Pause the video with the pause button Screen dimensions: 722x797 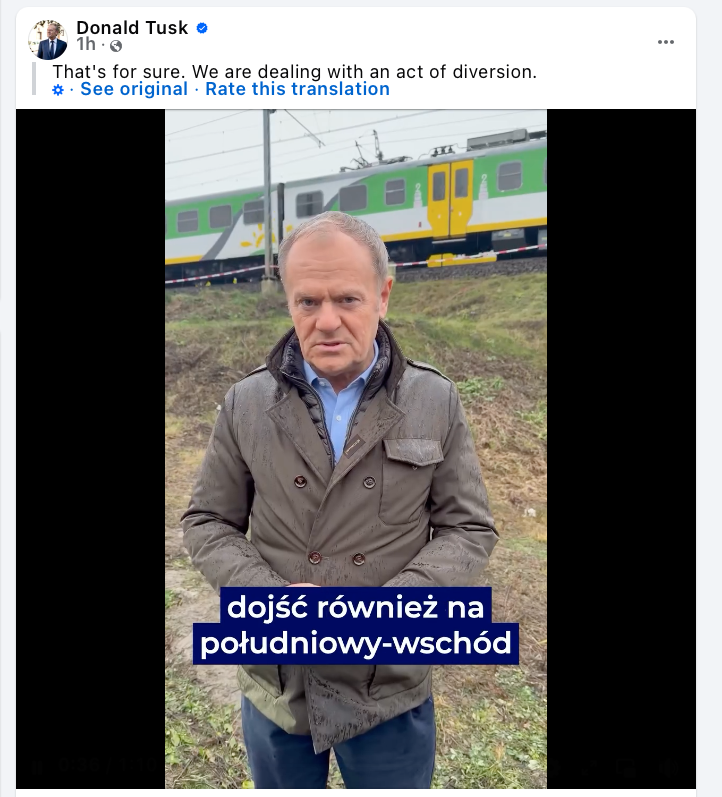pyautogui.click(x=37, y=766)
